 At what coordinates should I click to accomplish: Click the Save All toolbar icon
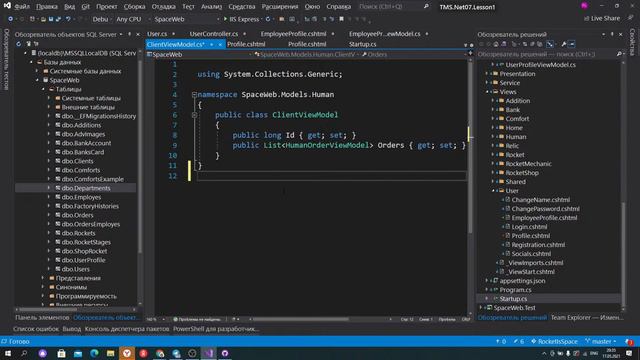pyautogui.click(x=58, y=19)
